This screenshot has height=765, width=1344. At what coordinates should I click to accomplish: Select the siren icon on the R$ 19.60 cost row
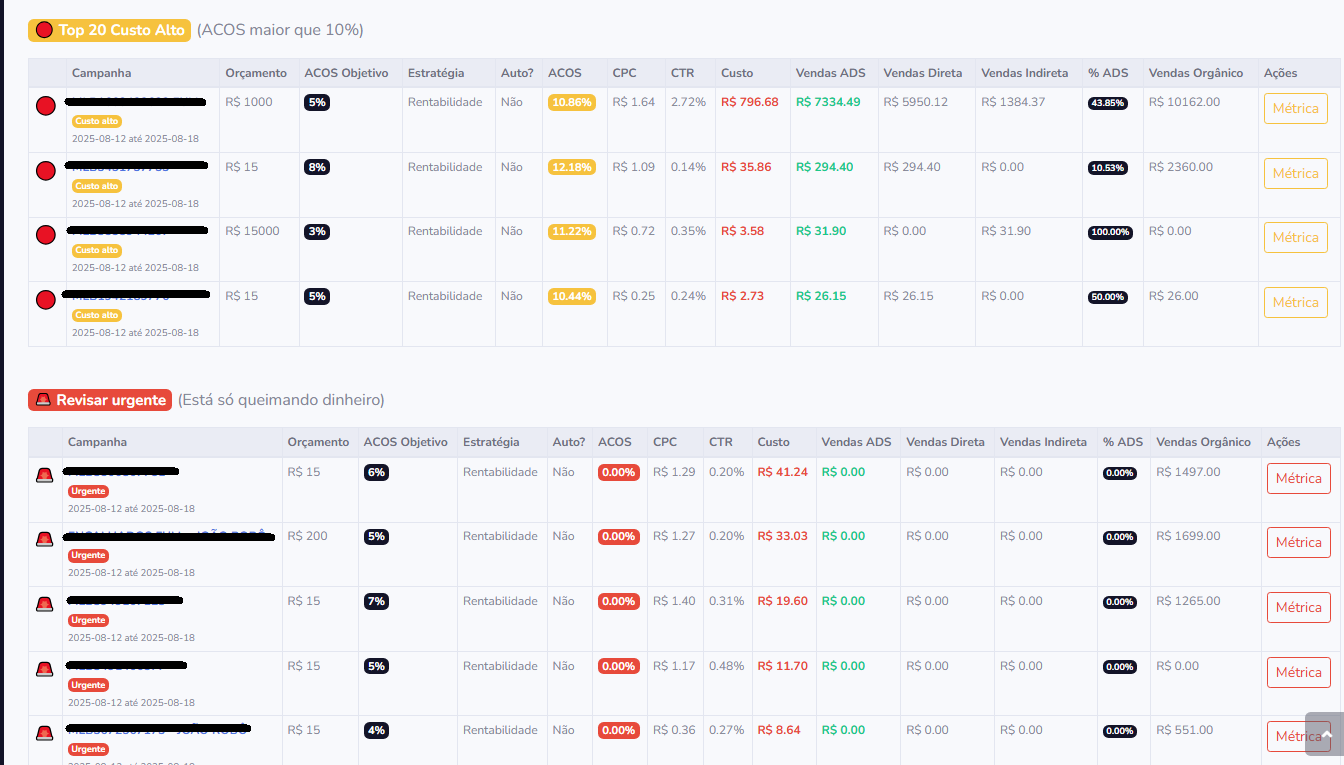point(44,604)
